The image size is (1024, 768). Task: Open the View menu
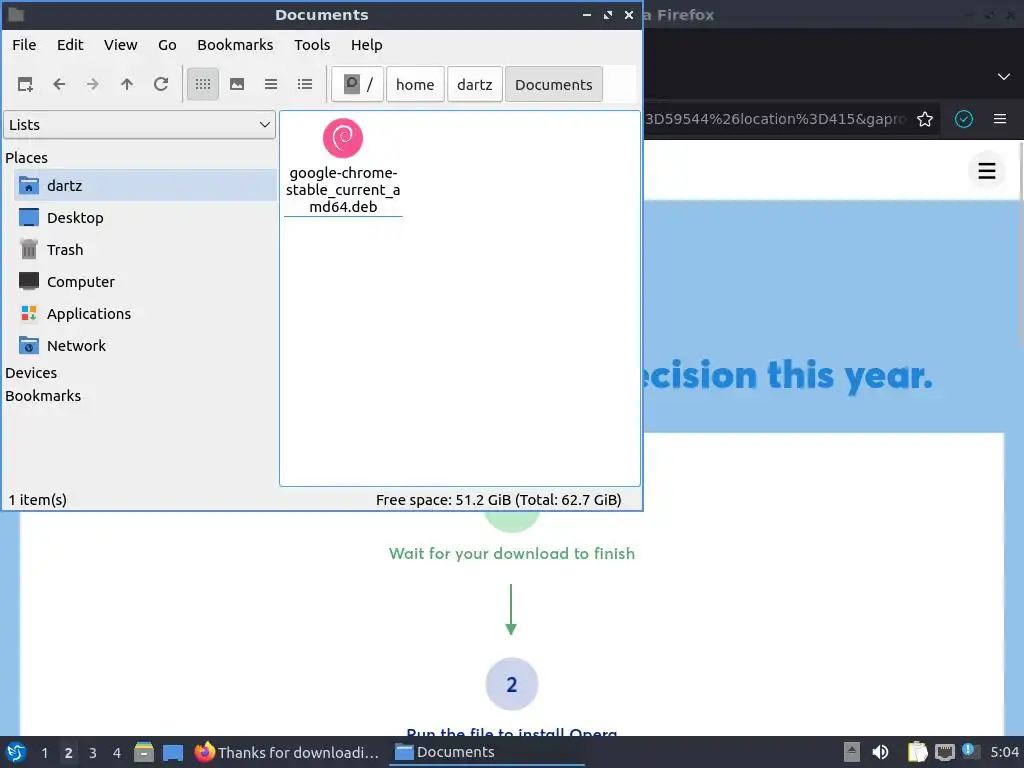(x=121, y=45)
